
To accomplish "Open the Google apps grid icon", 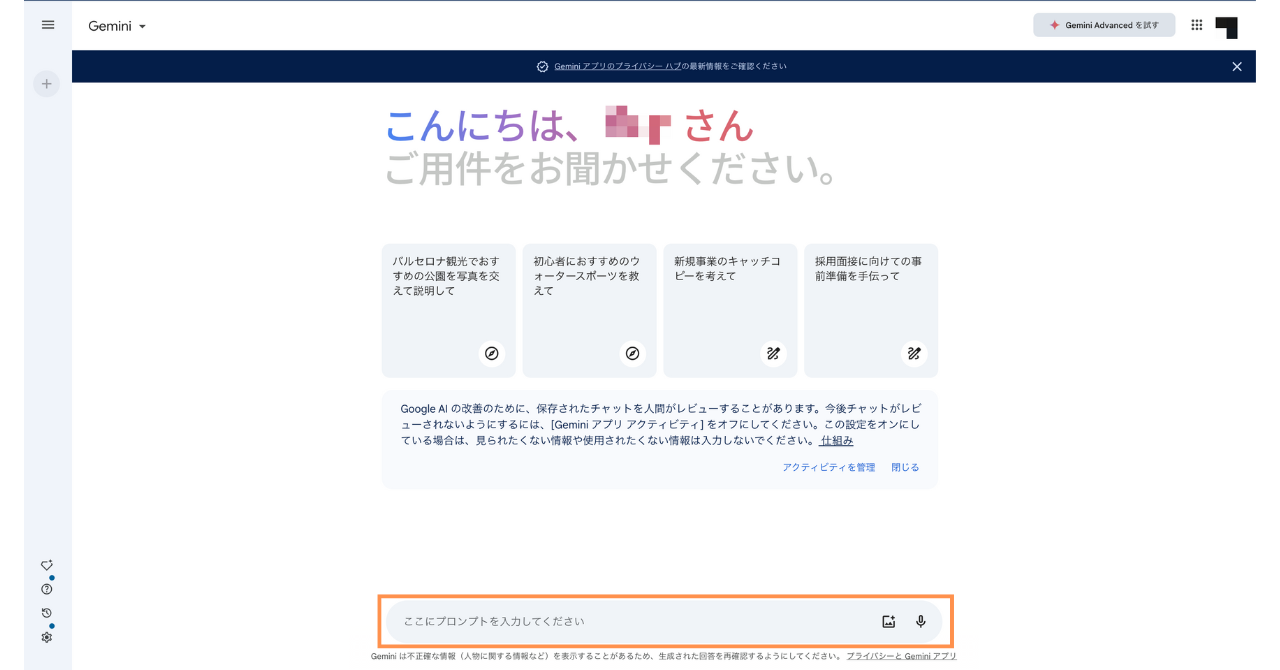I will coord(1197,25).
